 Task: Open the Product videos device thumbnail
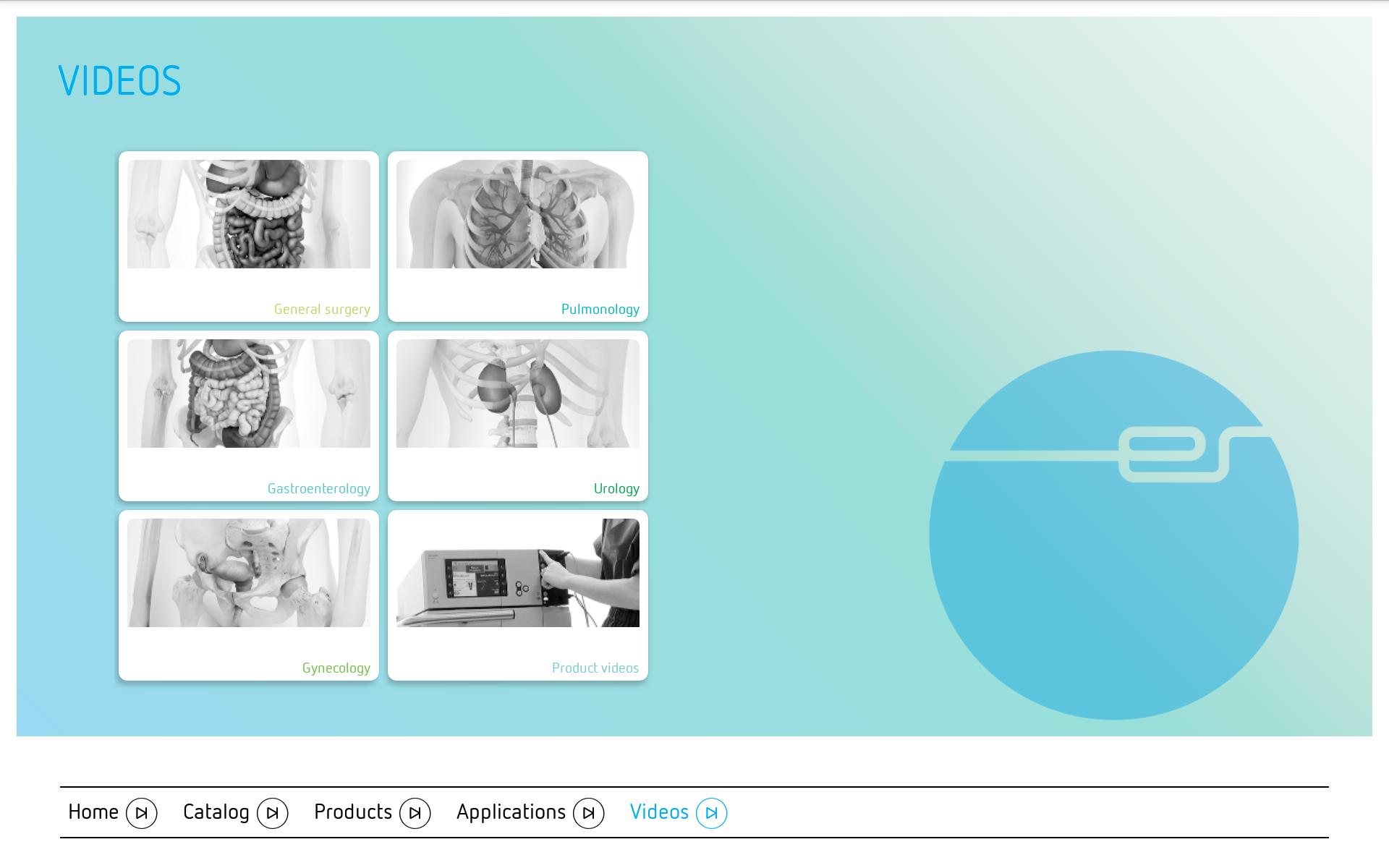pos(517,573)
